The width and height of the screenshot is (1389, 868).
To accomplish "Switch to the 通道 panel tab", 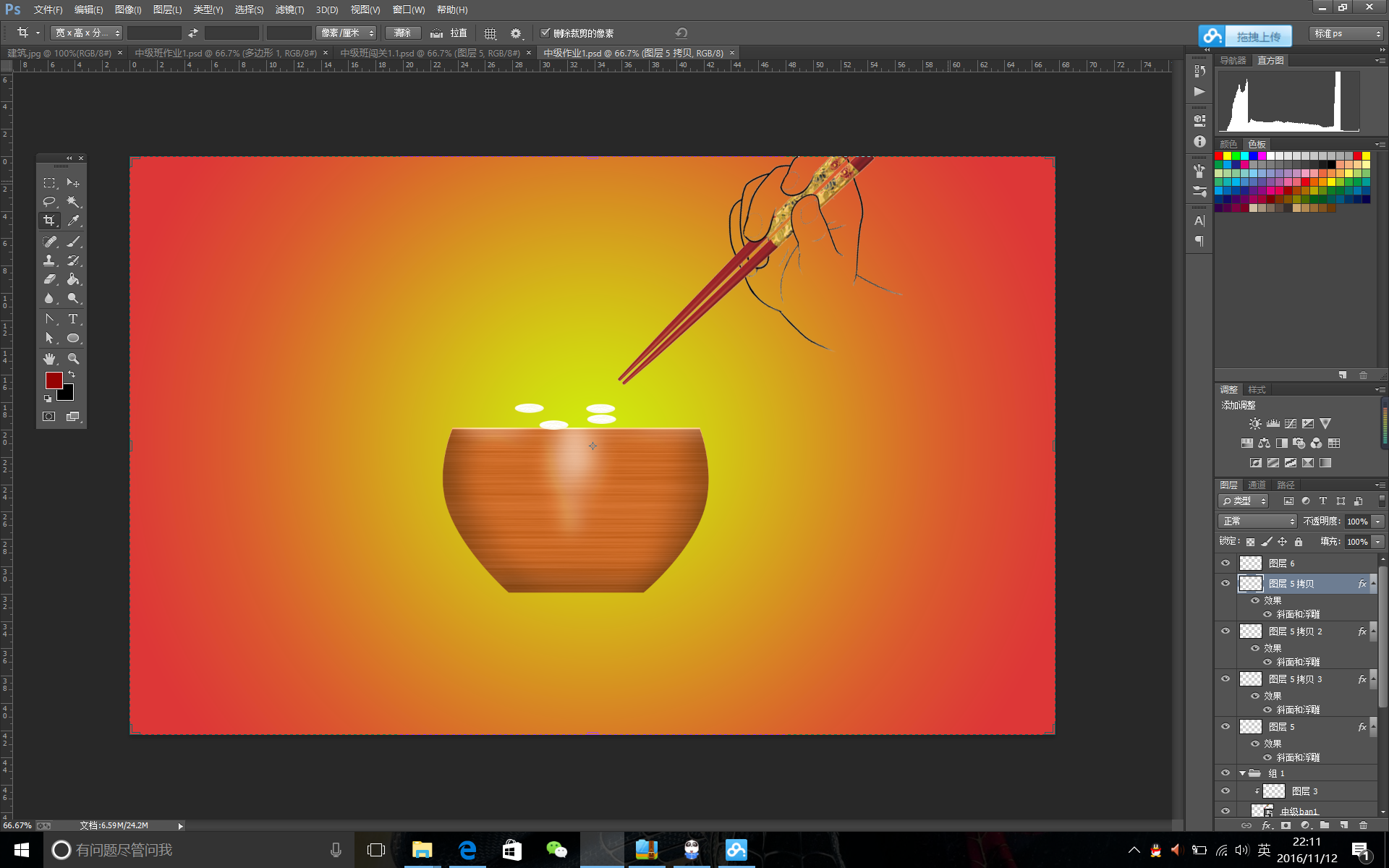I will [x=1257, y=485].
